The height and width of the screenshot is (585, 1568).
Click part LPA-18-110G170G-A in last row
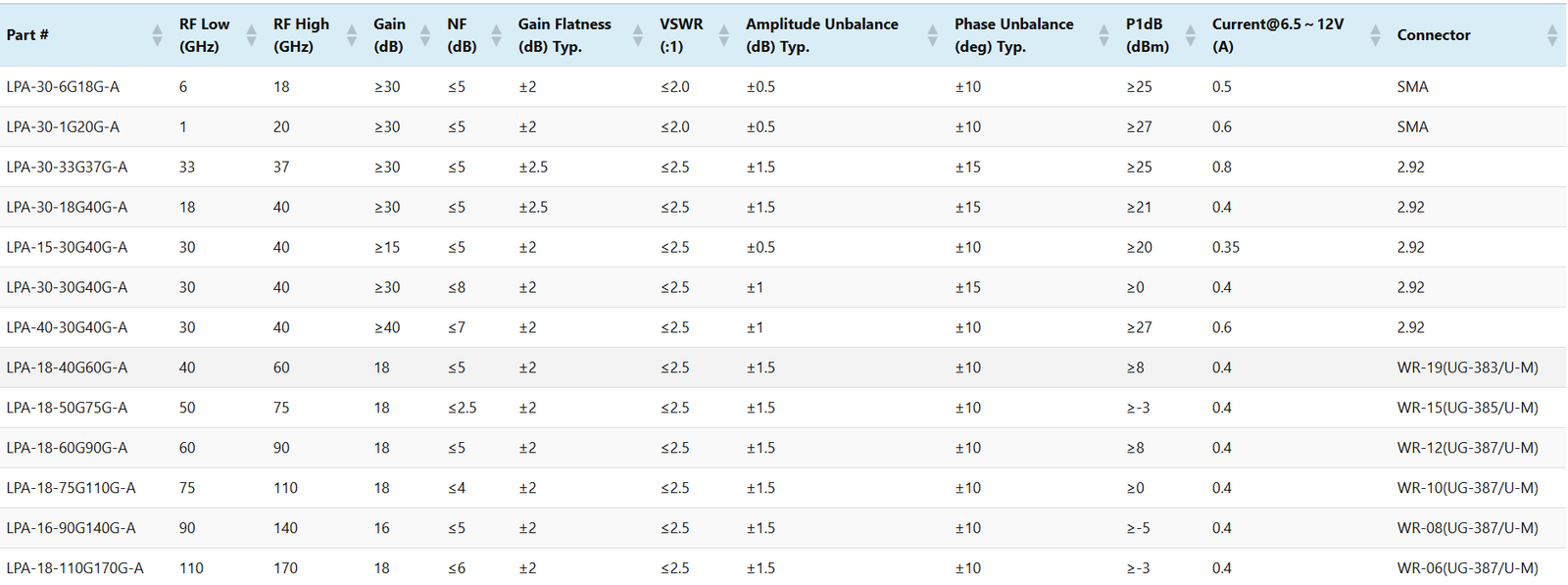pos(74,568)
